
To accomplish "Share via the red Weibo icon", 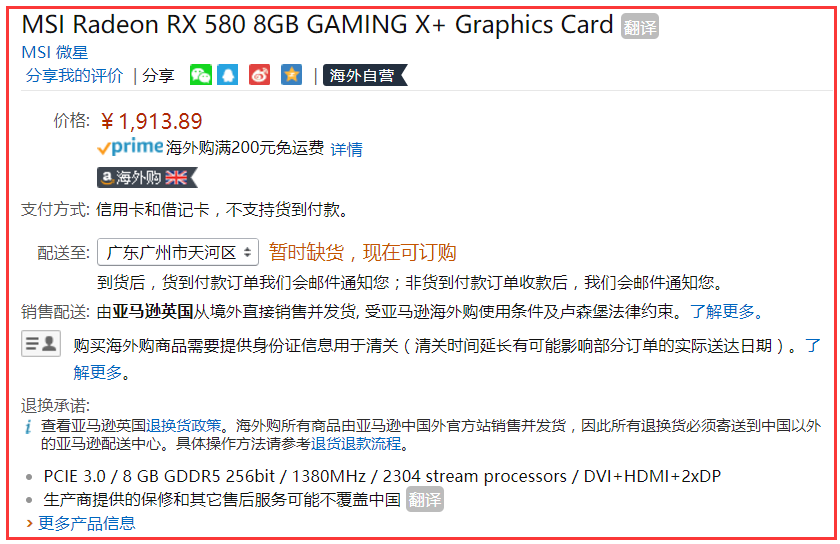I will [x=259, y=75].
